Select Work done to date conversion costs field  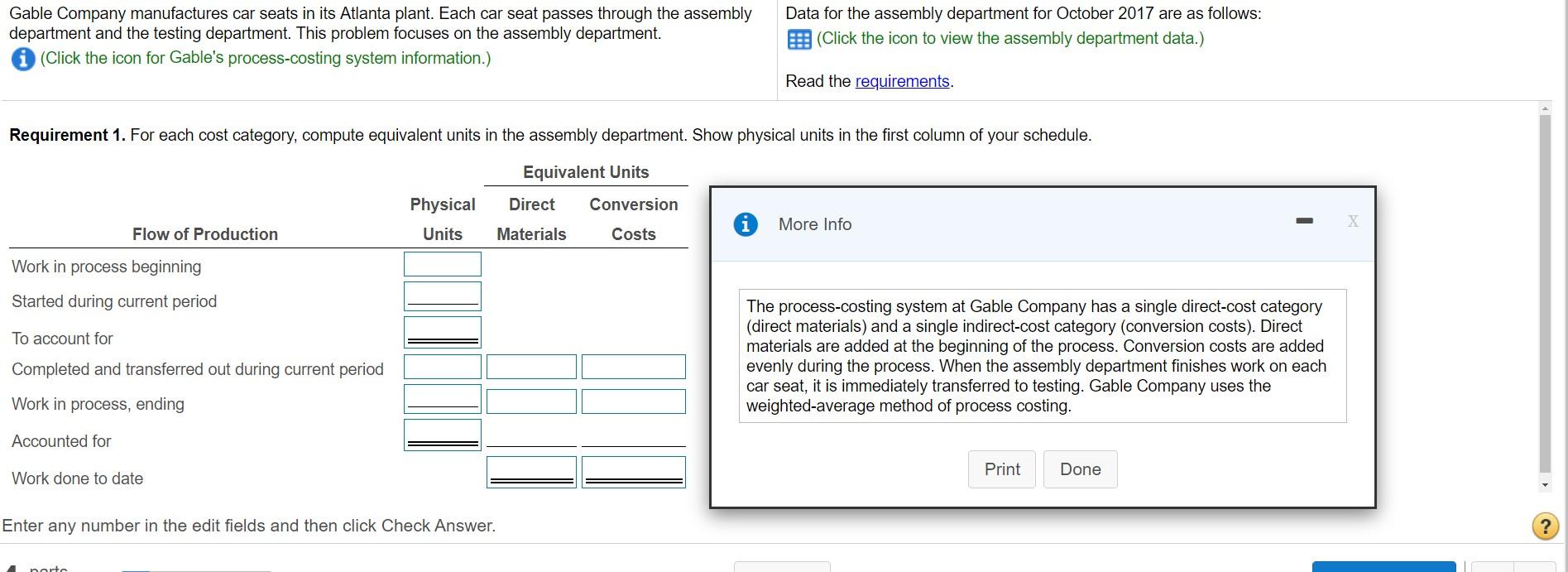(x=633, y=472)
